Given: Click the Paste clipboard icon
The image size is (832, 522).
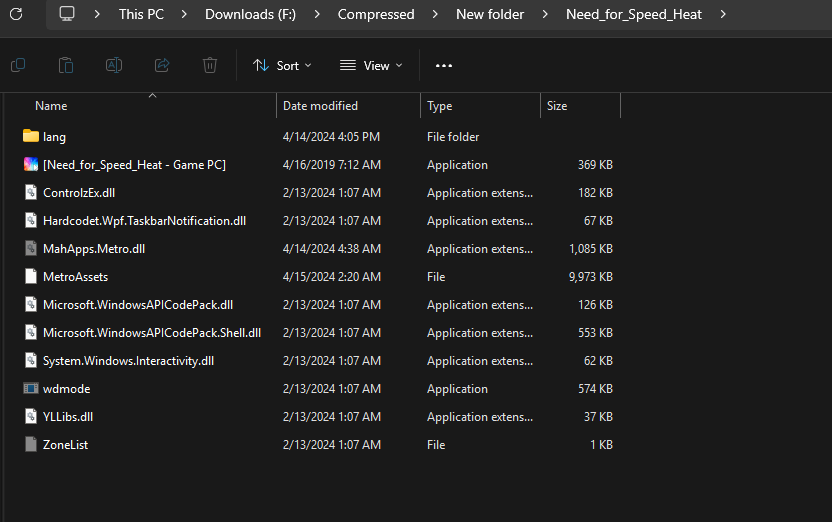Looking at the screenshot, I should coord(66,65).
